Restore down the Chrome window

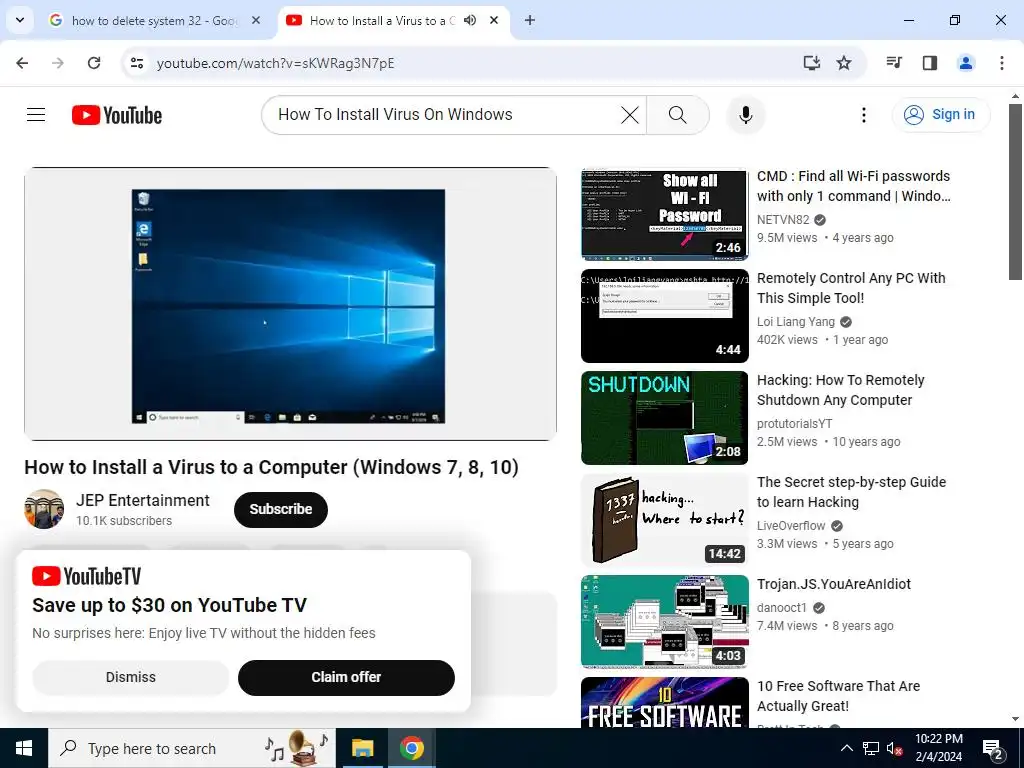pos(955,20)
